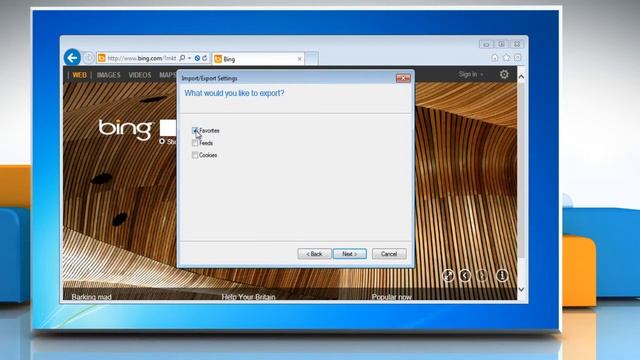Screen dimensions: 640x360
Task: Click the compatibility view icon in address bar
Action: point(197,58)
